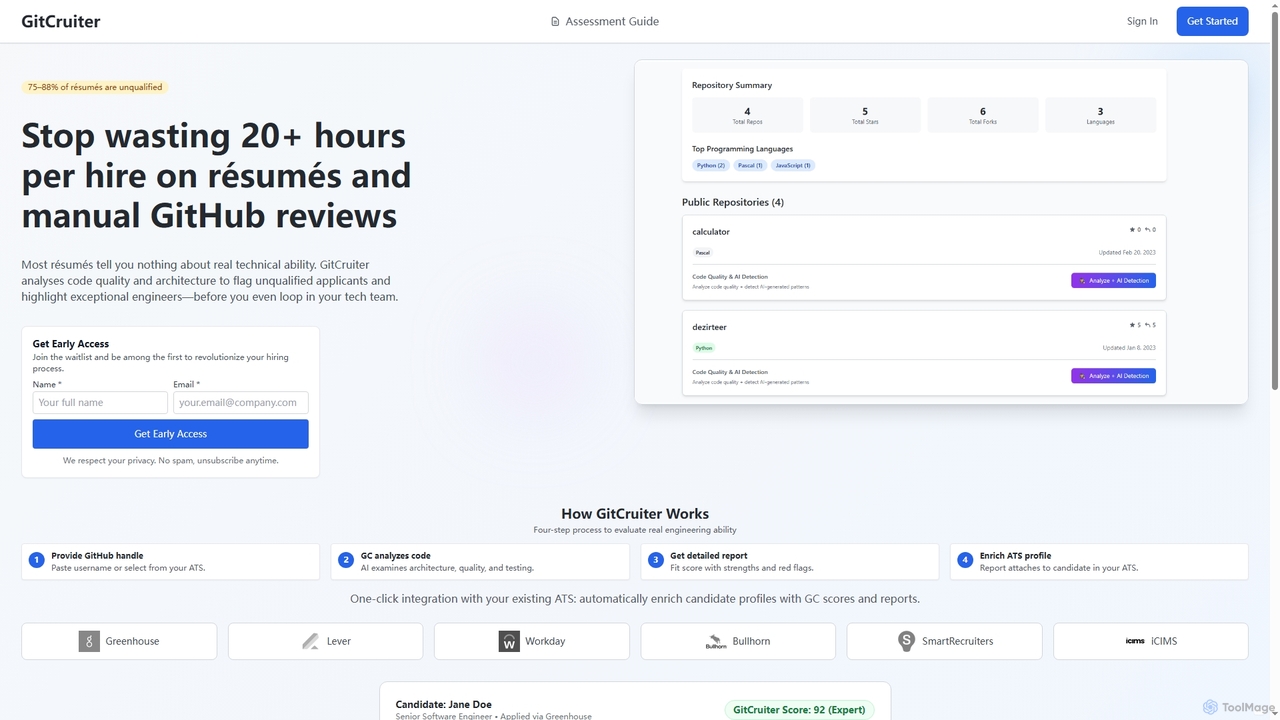Click the Bullhorn integration card
Screen dimensions: 1280x720
click(738, 641)
